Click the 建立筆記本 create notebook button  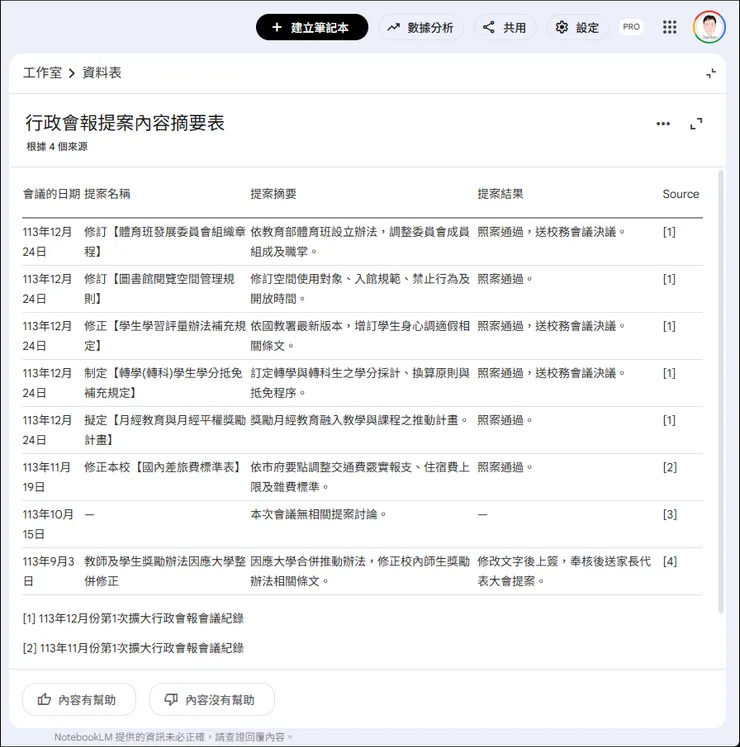click(312, 27)
